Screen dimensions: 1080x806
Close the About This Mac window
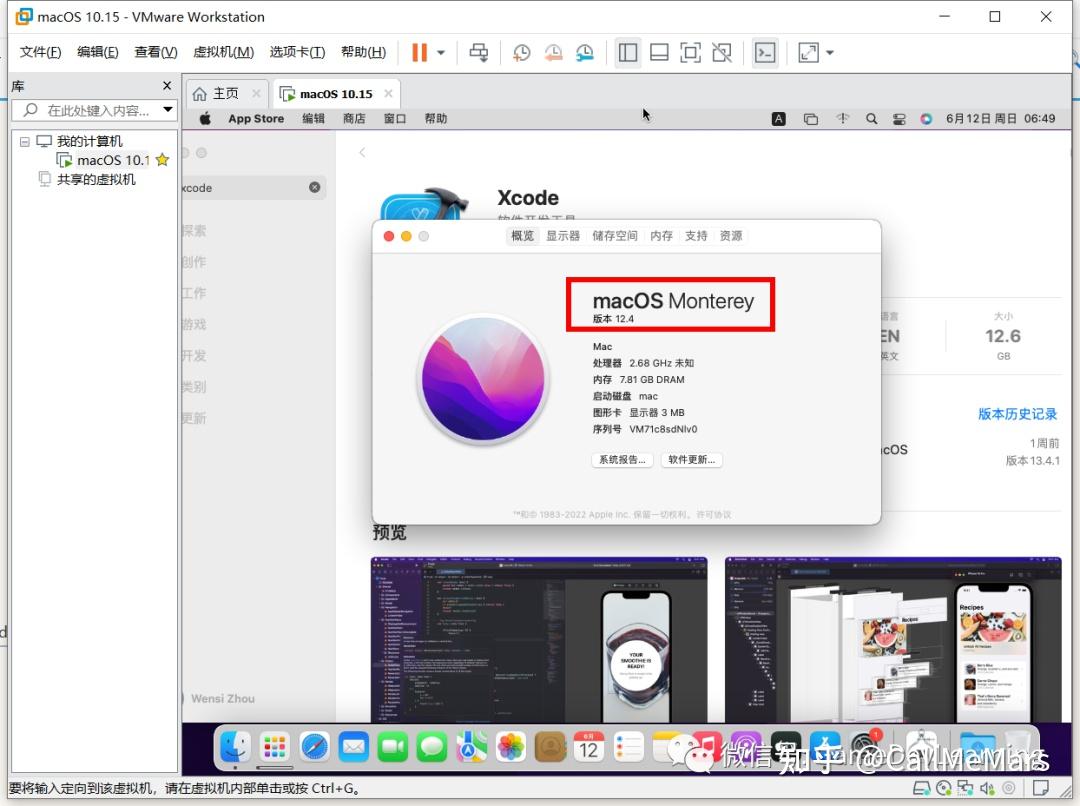[388, 236]
